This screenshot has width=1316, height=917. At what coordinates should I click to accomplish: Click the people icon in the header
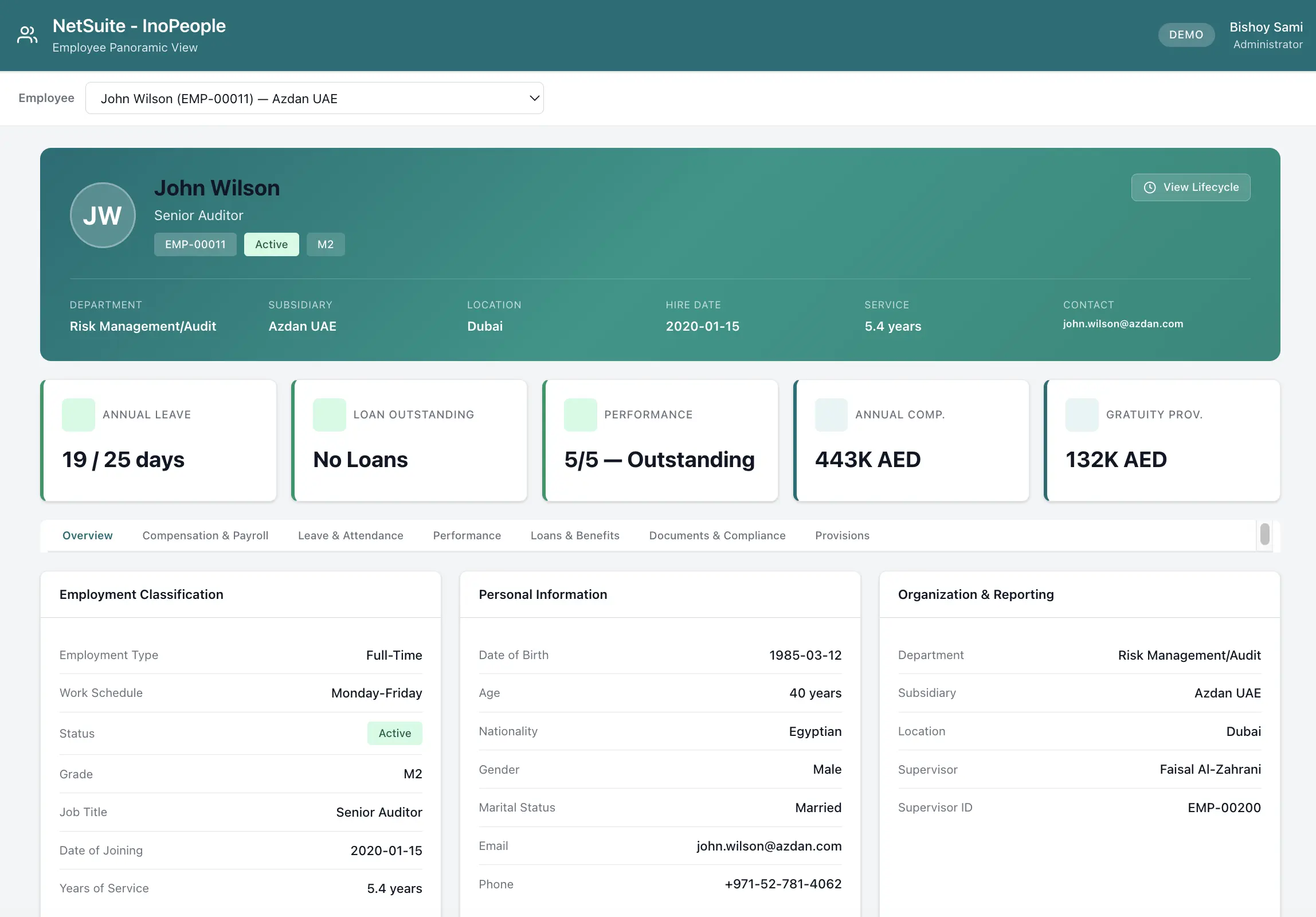tap(27, 35)
